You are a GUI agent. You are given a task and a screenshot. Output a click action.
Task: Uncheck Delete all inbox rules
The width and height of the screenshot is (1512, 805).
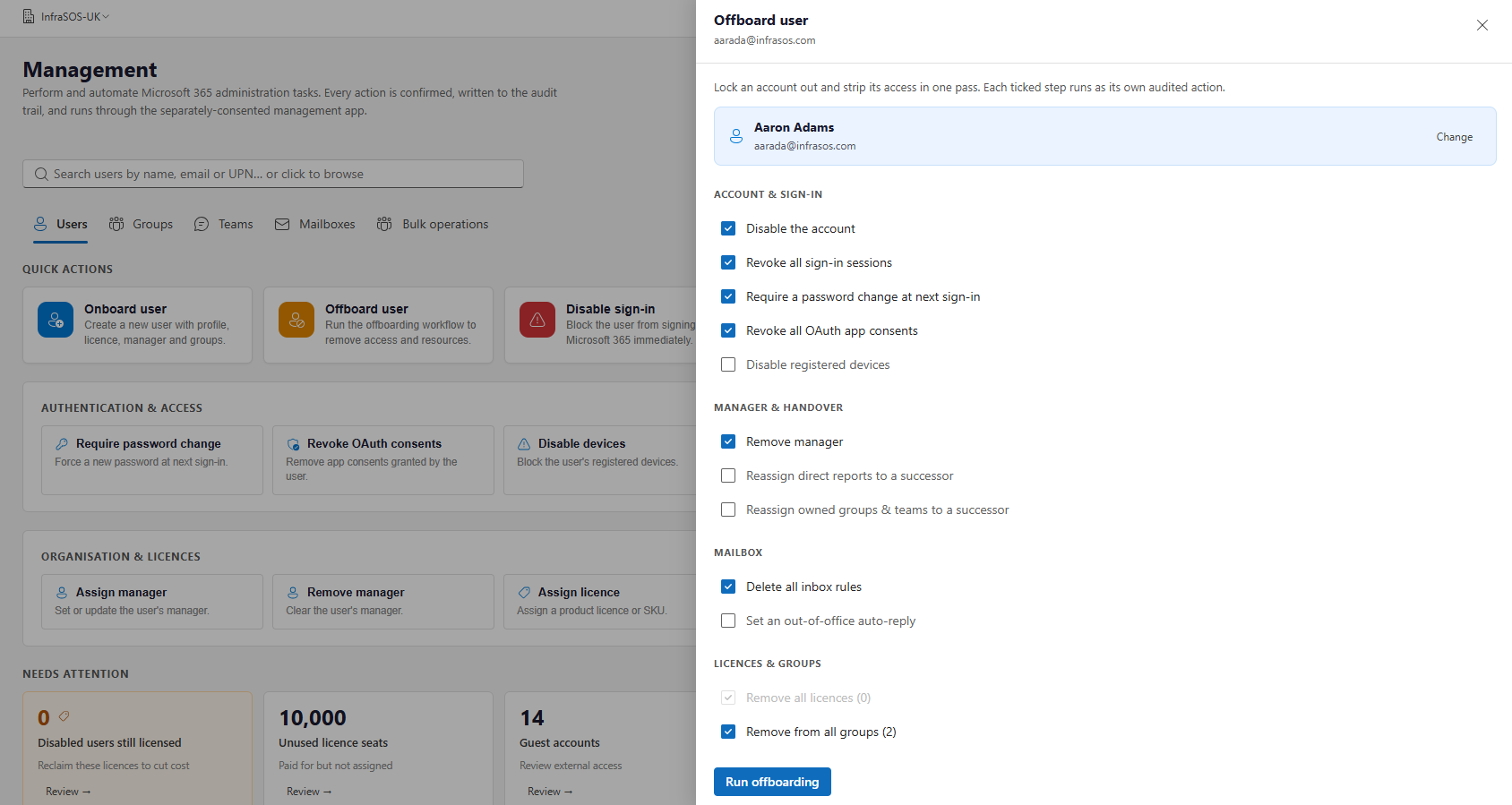point(728,587)
